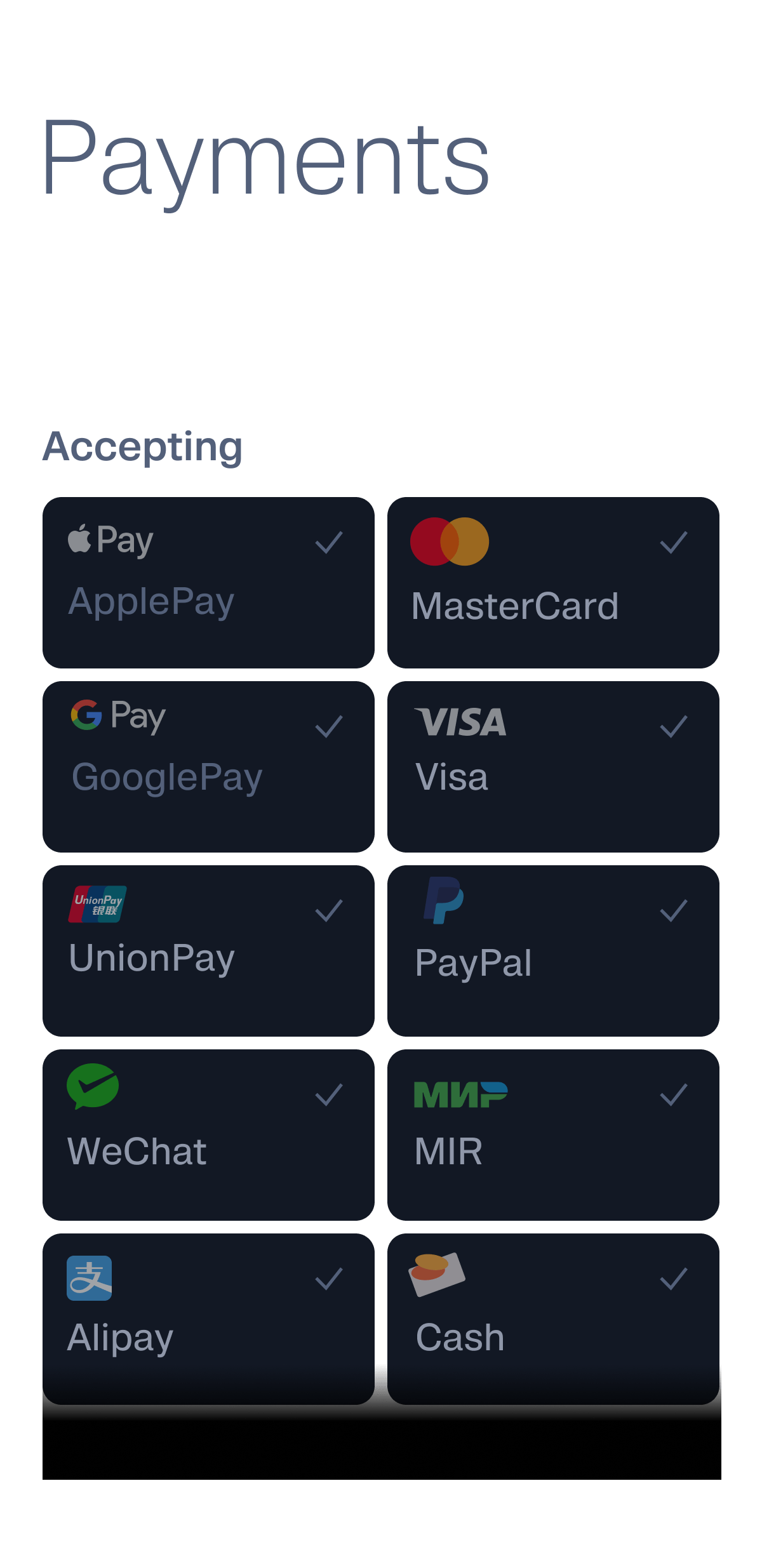Click the MIR payment logo
762x1568 pixels.
[x=460, y=1095]
